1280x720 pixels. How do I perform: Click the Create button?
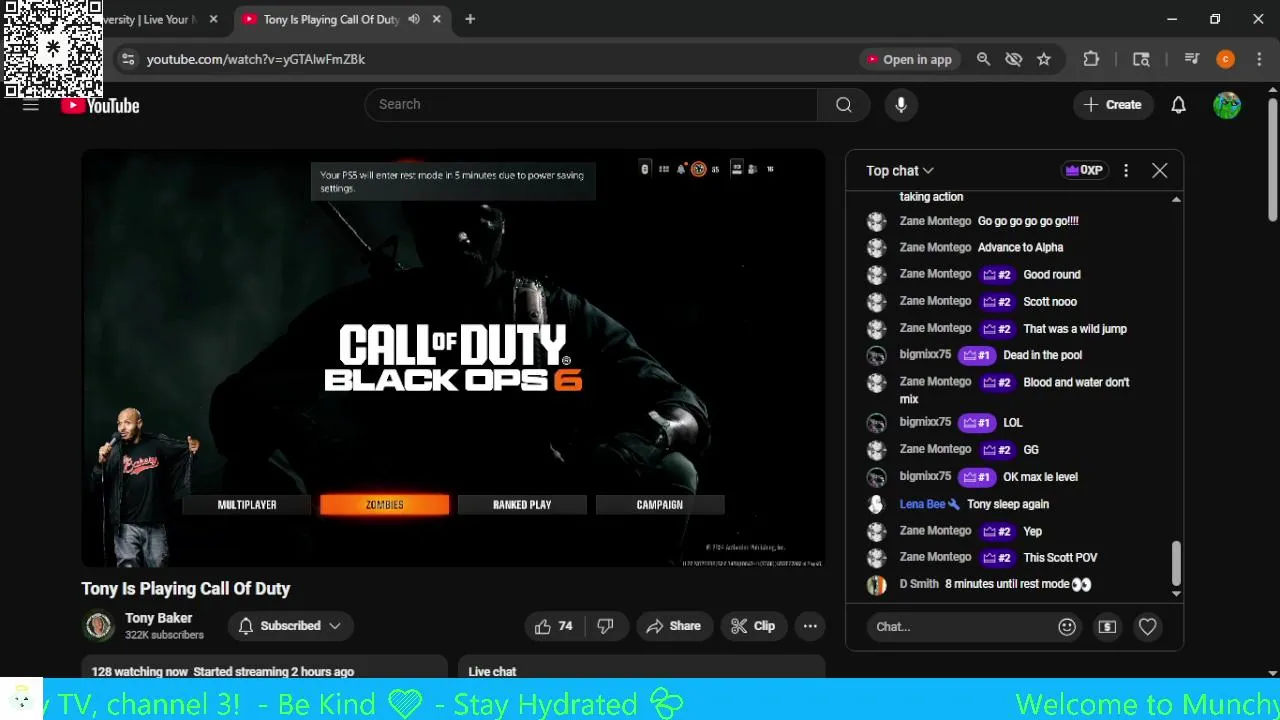(x=1113, y=105)
